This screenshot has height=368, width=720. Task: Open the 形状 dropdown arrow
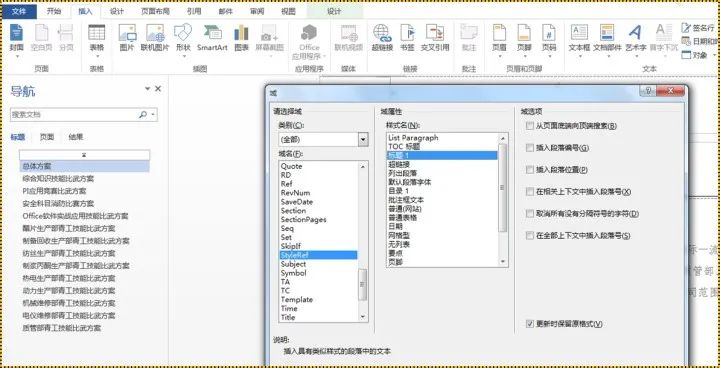coord(183,57)
